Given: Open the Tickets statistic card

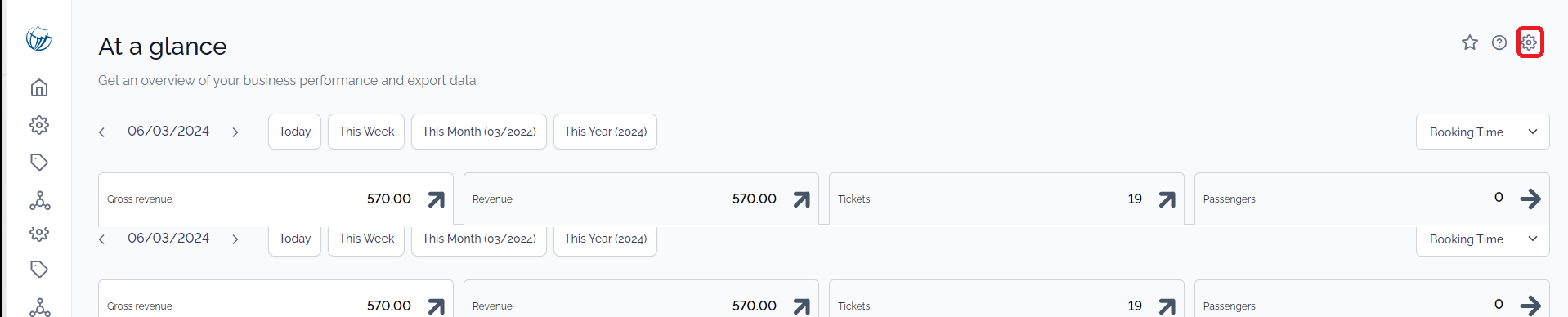Looking at the screenshot, I should coord(1006,199).
